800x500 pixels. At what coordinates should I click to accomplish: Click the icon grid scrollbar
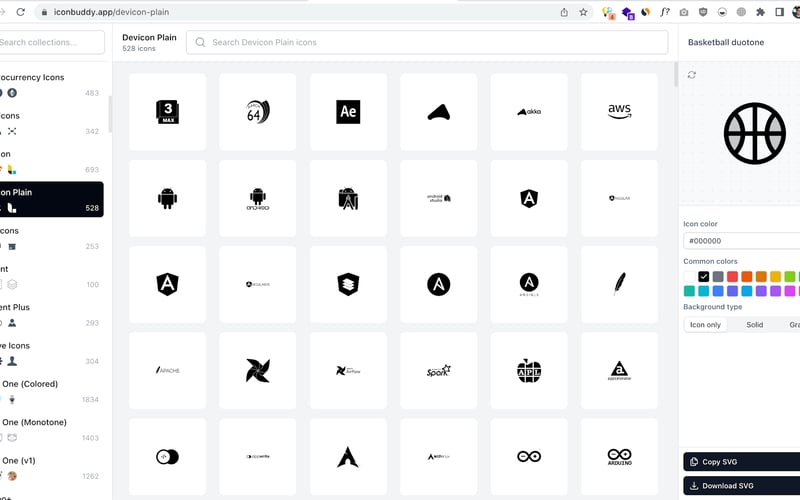pyautogui.click(x=676, y=74)
